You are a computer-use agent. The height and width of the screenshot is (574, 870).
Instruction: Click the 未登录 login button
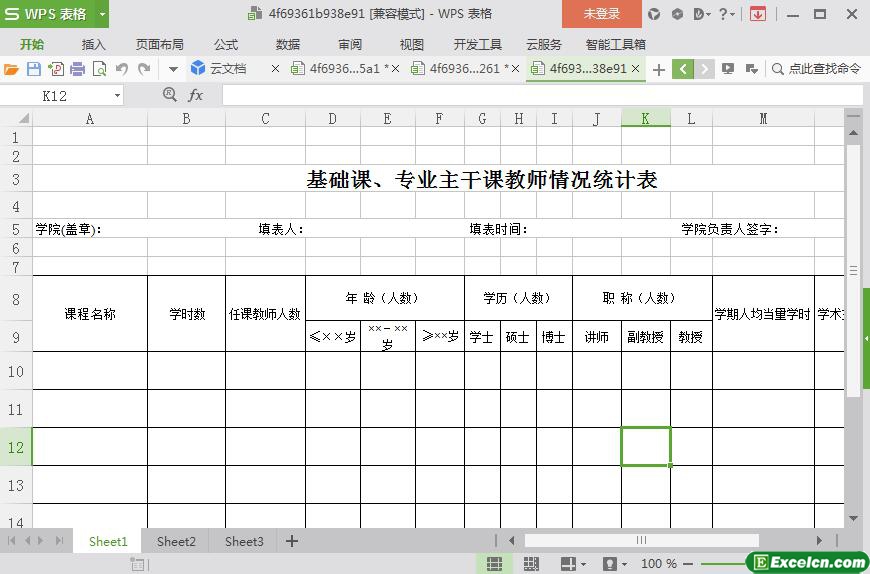click(x=601, y=14)
